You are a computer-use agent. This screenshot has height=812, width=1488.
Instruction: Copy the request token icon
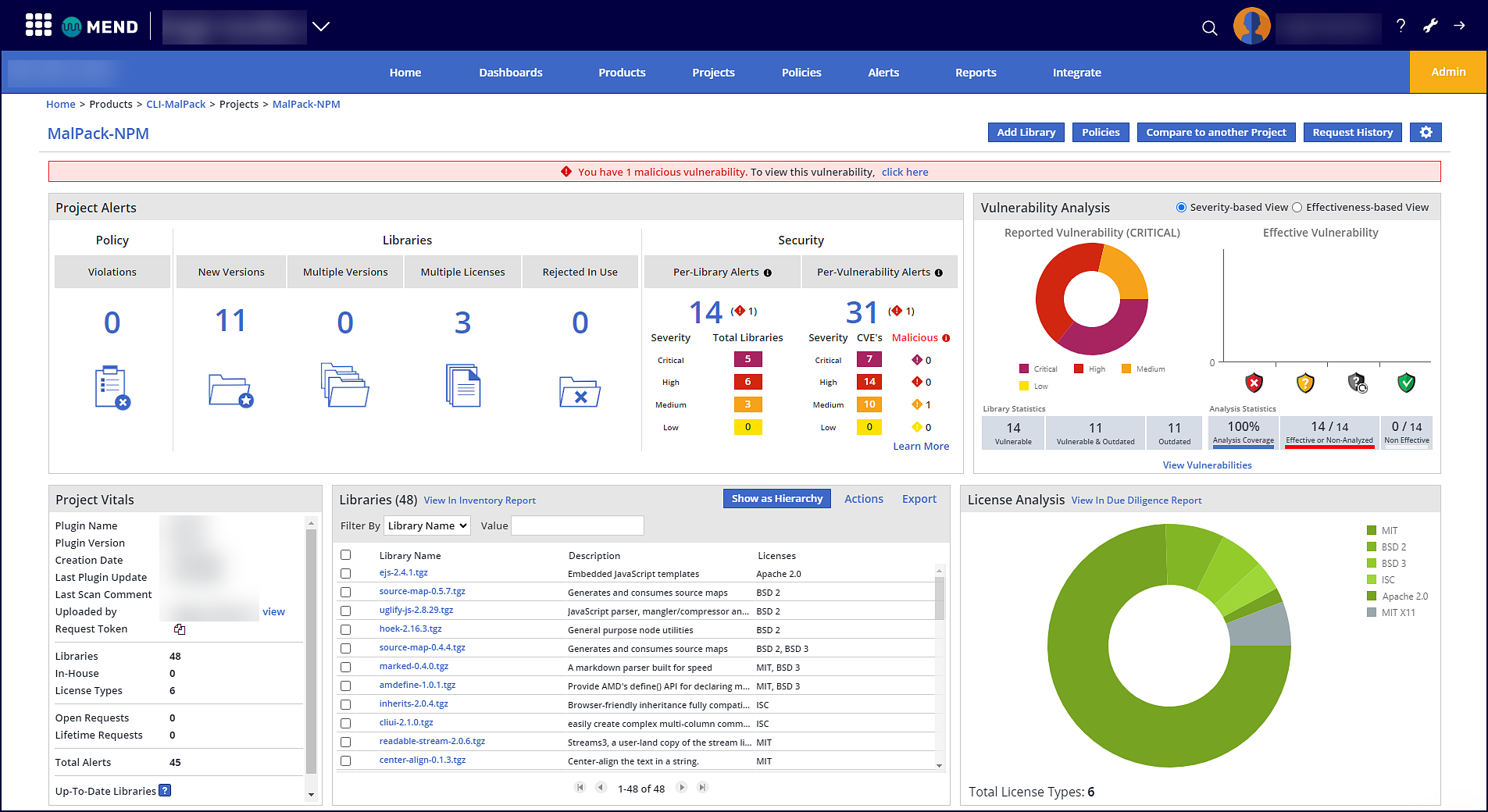(180, 629)
